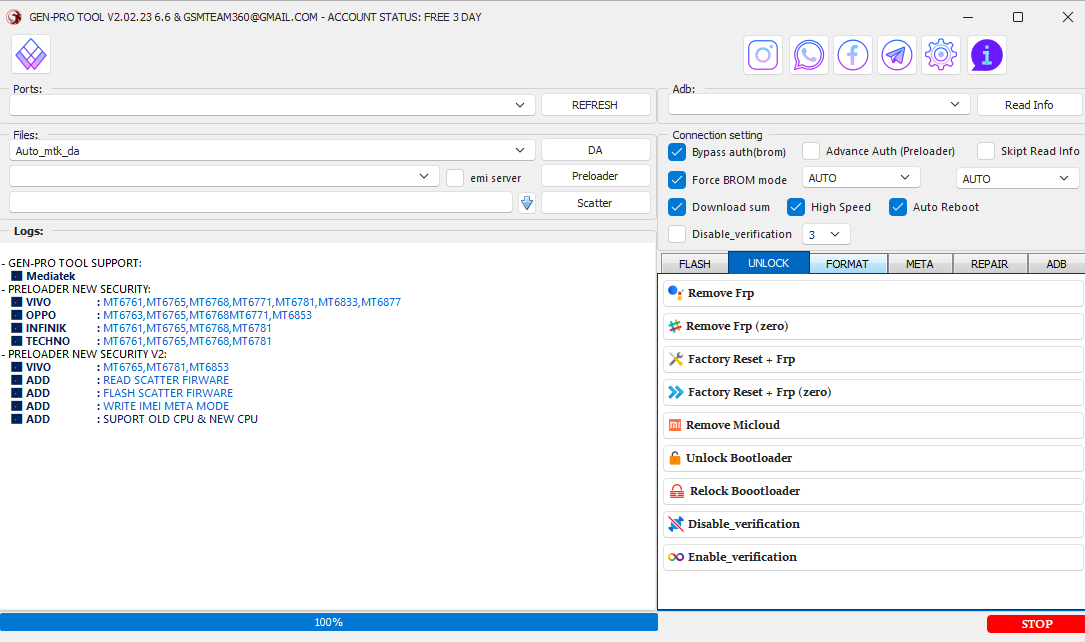Image resolution: width=1085 pixels, height=642 pixels.
Task: Click the Preloader button
Action: 595,176
